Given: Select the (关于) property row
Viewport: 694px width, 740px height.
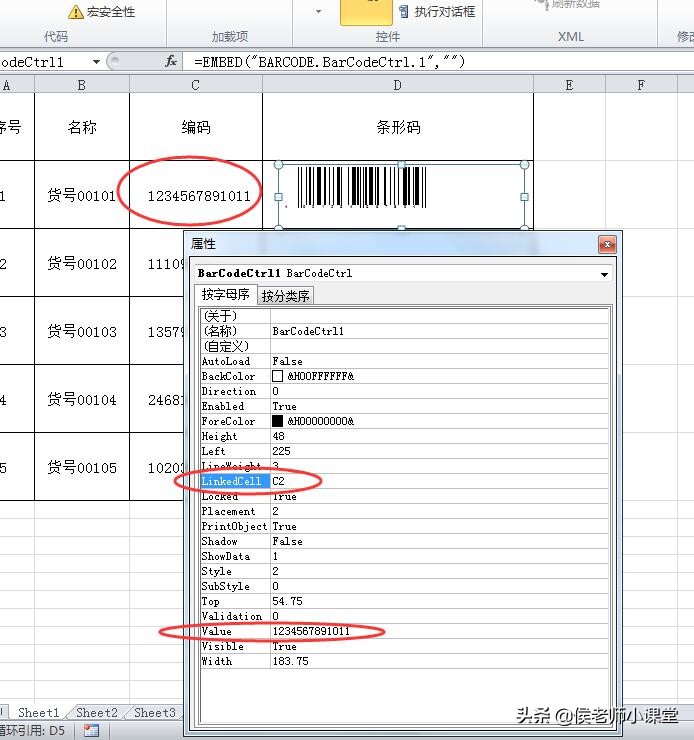Looking at the screenshot, I should tap(404, 316).
